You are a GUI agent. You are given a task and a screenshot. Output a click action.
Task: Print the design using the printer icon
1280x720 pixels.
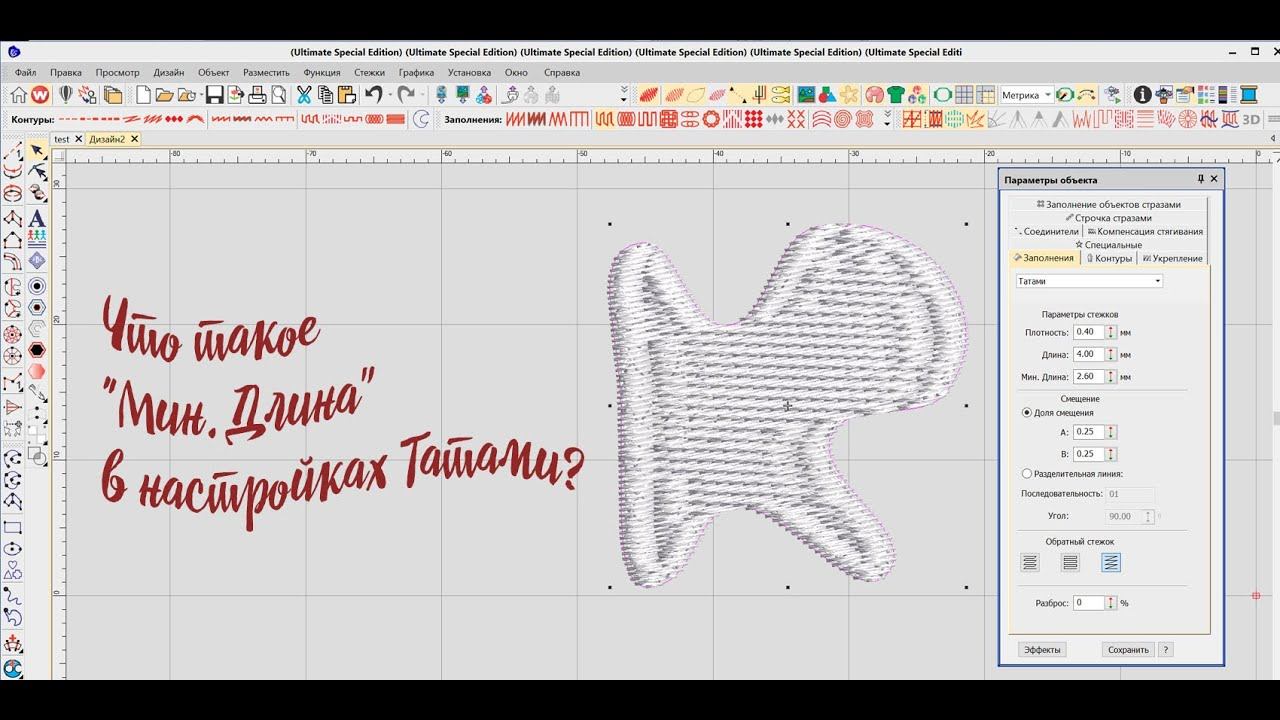[x=256, y=95]
